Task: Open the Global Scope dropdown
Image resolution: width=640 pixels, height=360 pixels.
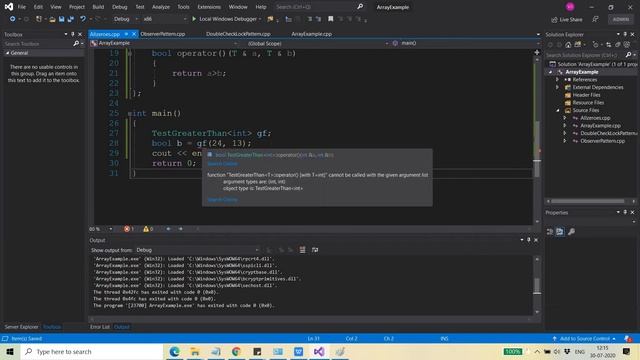Action: pyautogui.click(x=318, y=43)
